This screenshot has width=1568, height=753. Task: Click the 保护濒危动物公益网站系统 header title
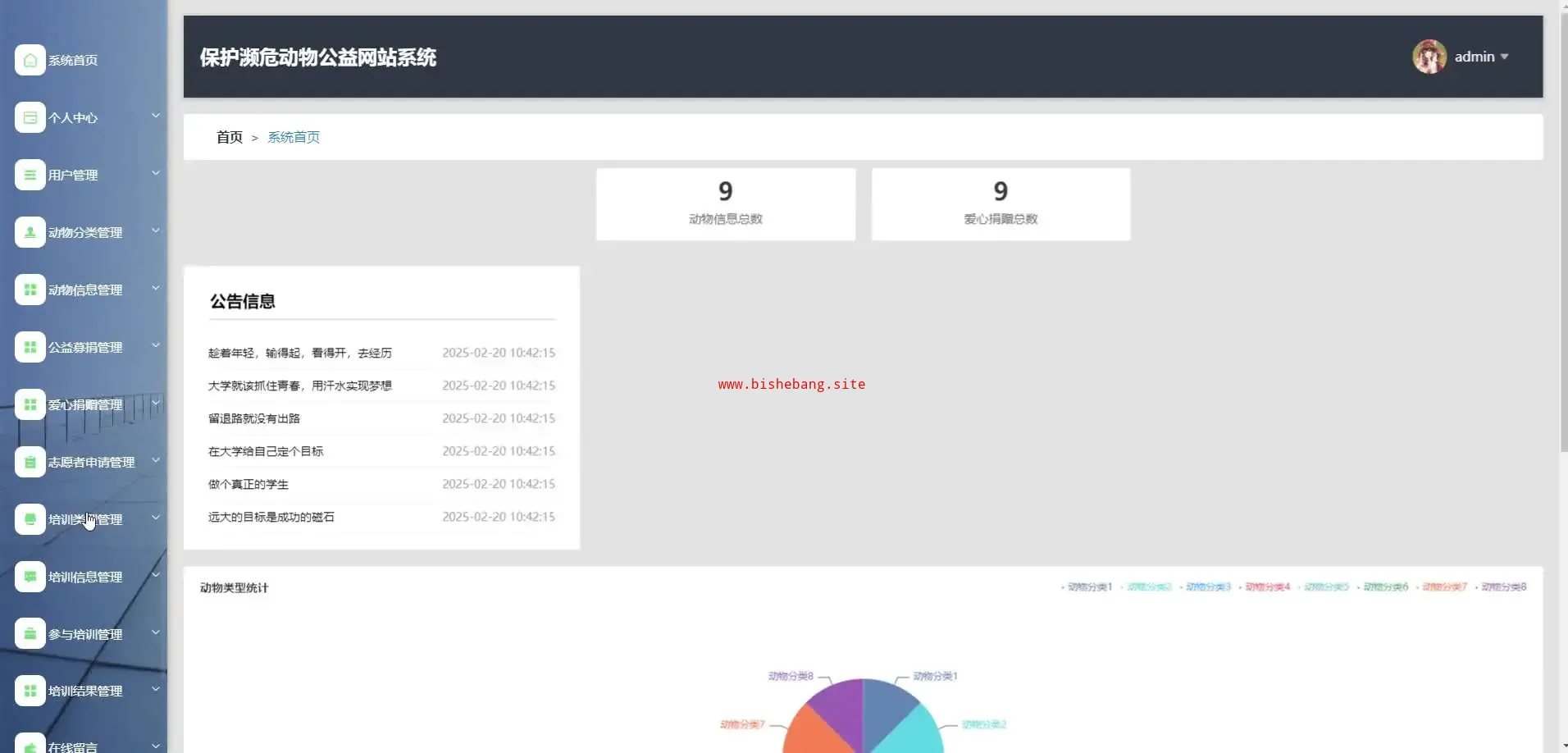tap(318, 57)
